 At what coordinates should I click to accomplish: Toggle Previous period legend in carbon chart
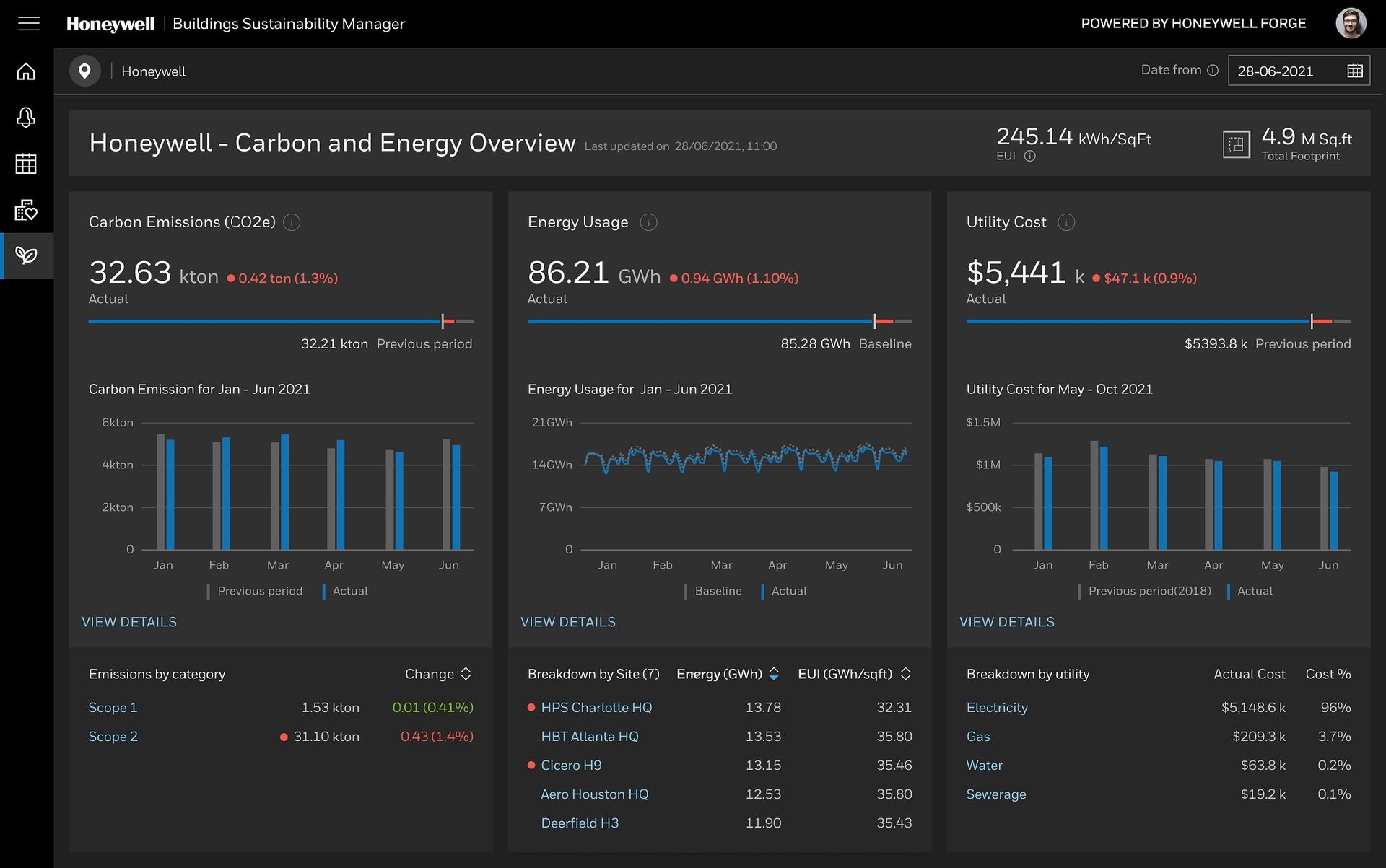(x=255, y=591)
